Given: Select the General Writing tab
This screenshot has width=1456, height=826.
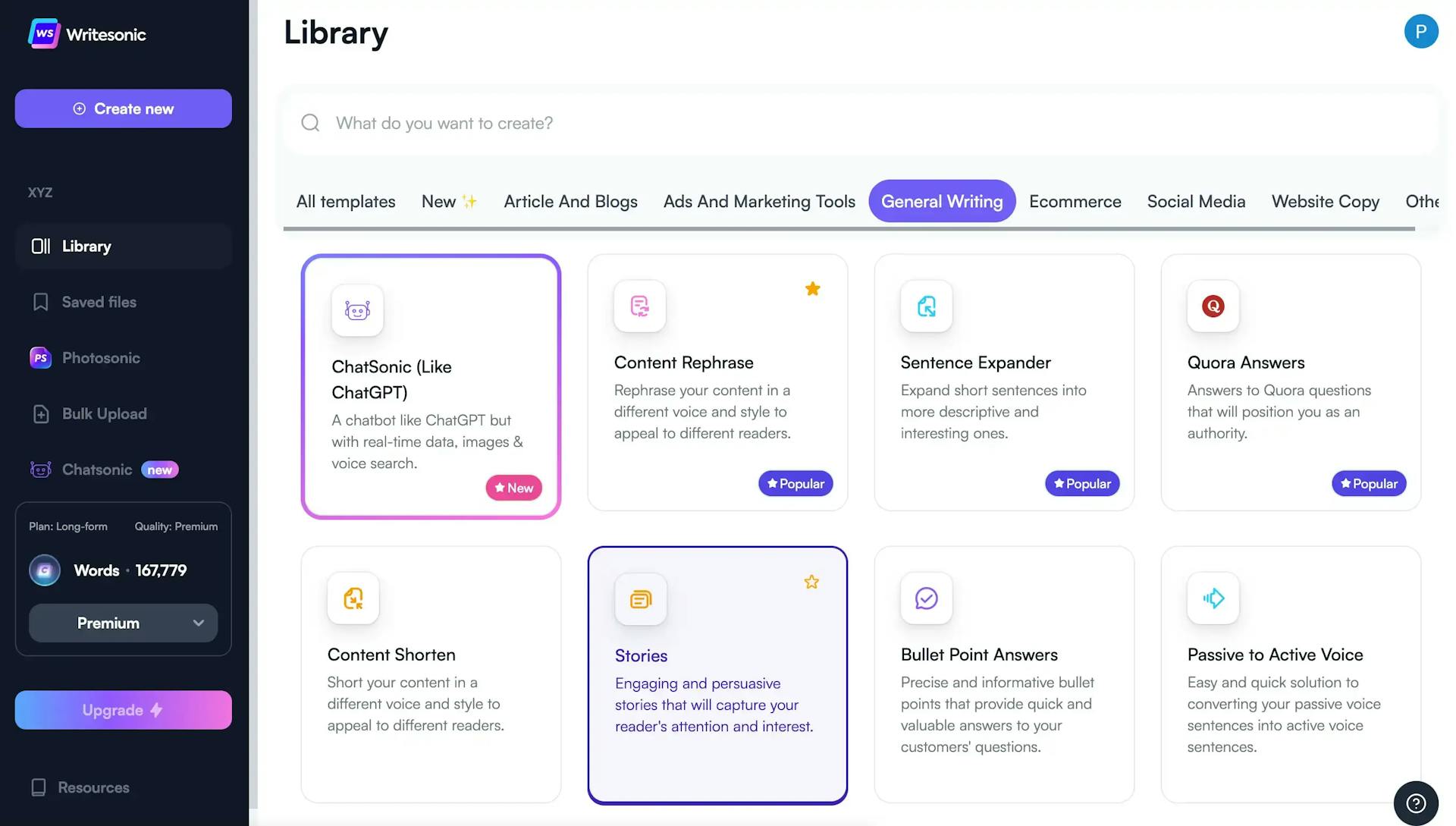Looking at the screenshot, I should point(942,200).
